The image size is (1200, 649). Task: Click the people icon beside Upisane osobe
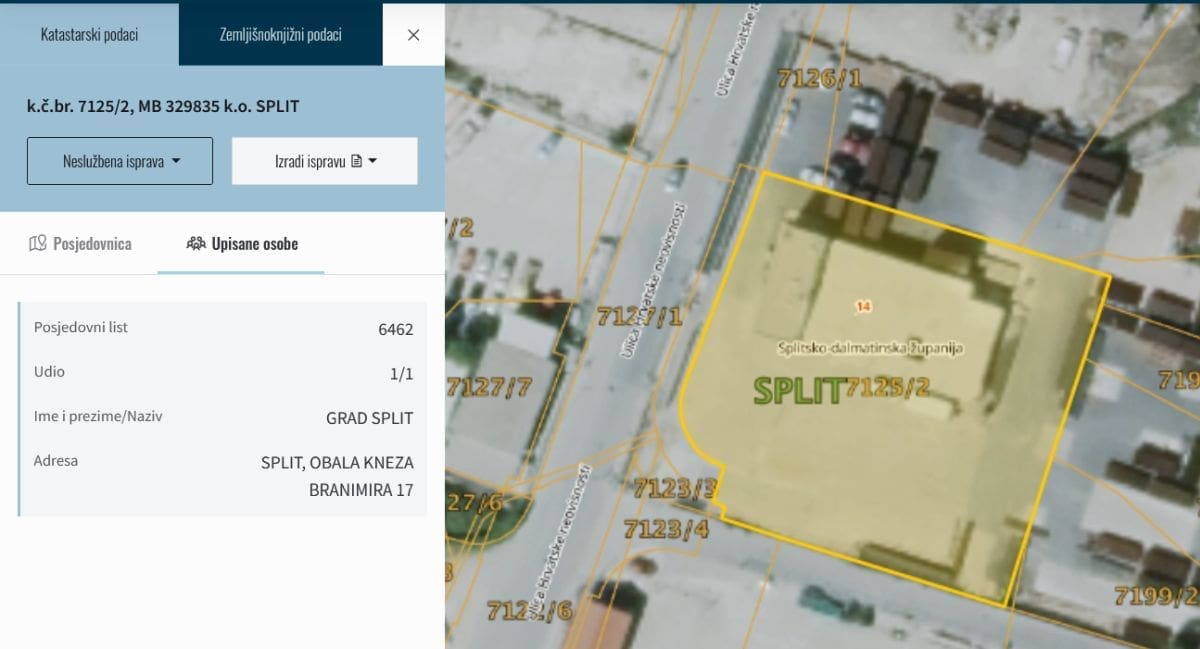196,243
